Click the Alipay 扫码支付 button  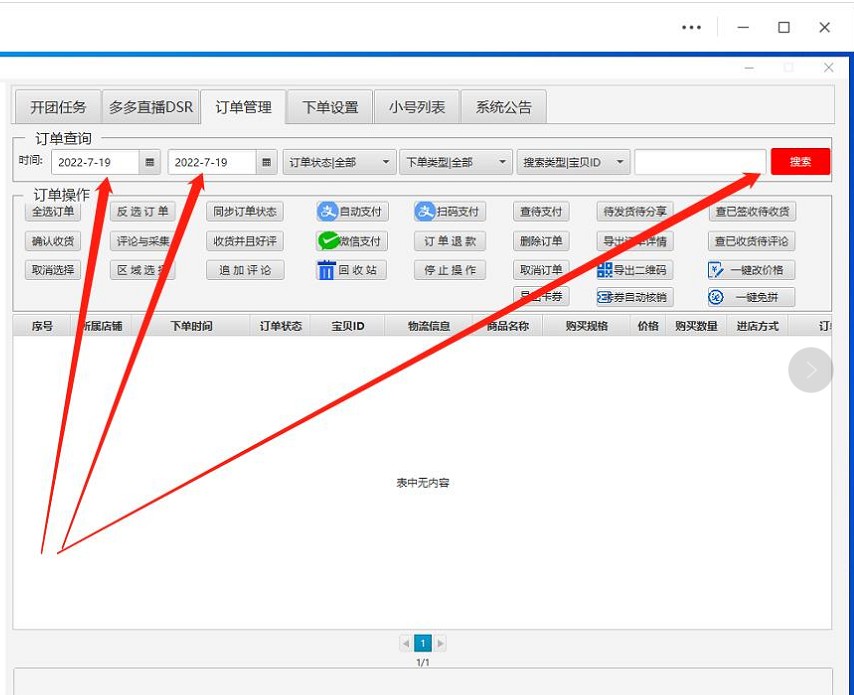coord(450,211)
